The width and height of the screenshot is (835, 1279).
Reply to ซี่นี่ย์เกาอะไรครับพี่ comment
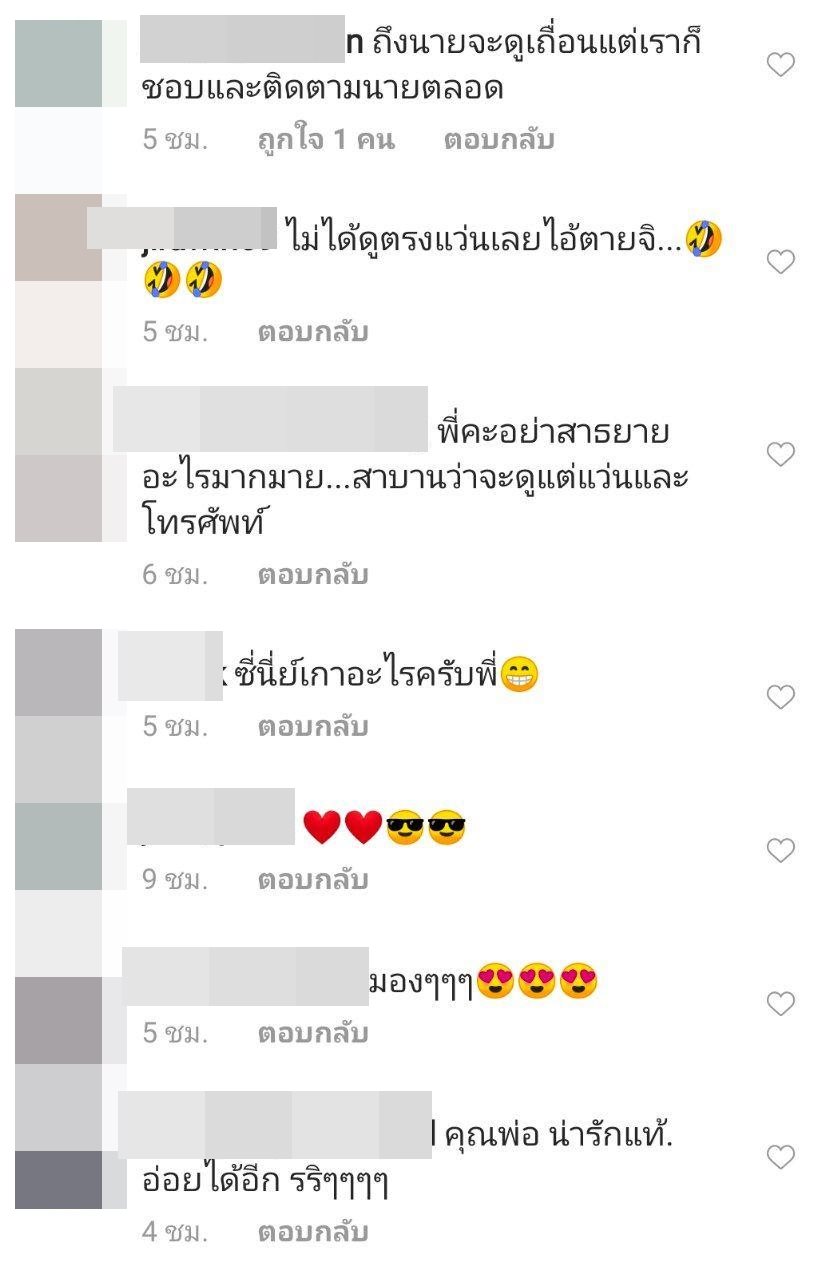pyautogui.click(x=313, y=727)
